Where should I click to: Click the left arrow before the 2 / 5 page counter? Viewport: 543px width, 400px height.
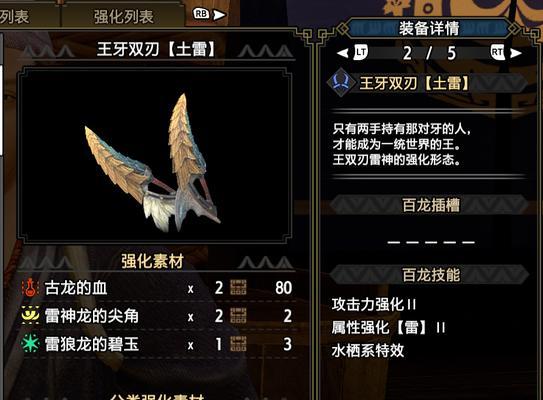(x=342, y=53)
